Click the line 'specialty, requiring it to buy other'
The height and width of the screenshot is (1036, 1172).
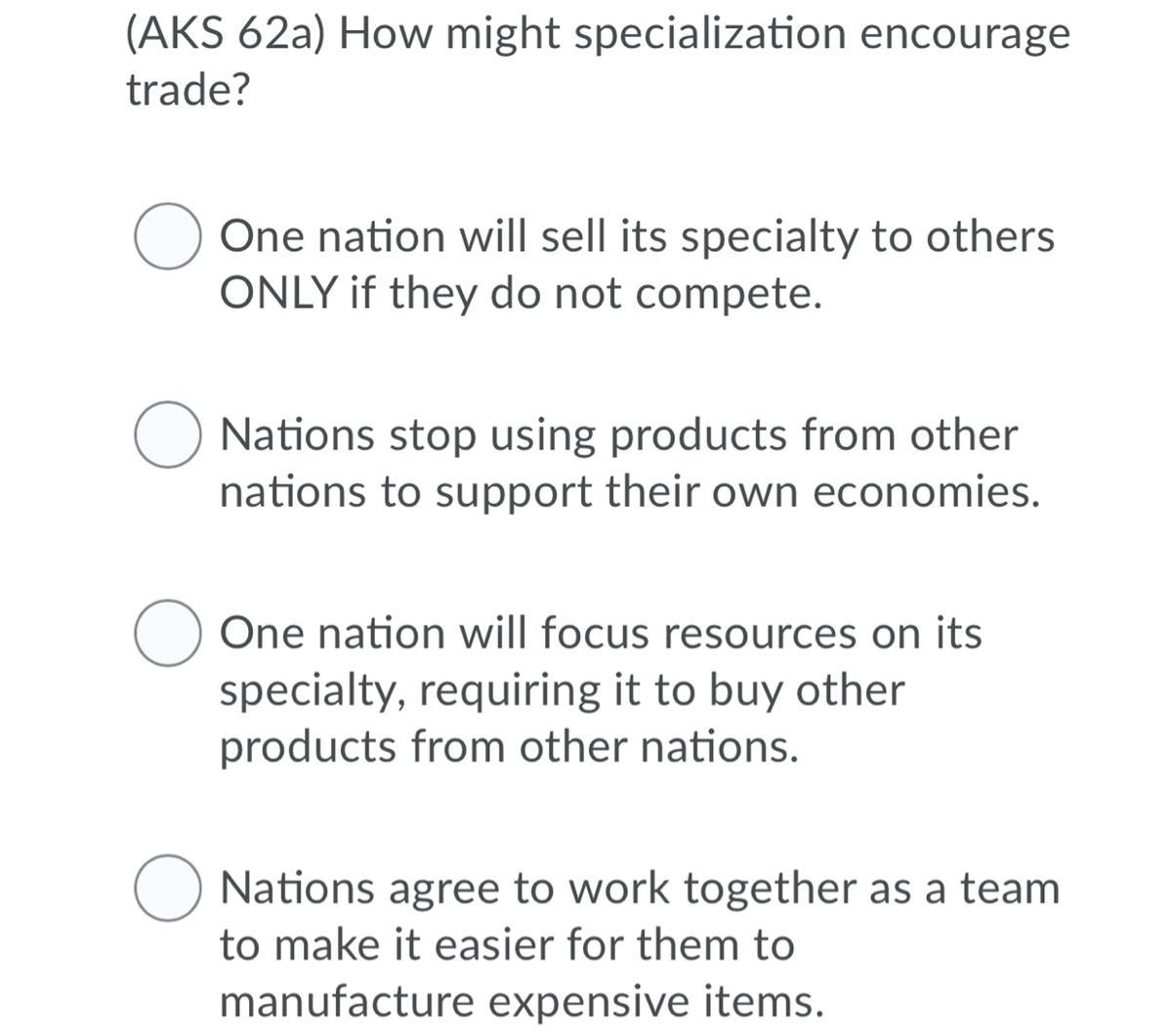click(x=562, y=690)
